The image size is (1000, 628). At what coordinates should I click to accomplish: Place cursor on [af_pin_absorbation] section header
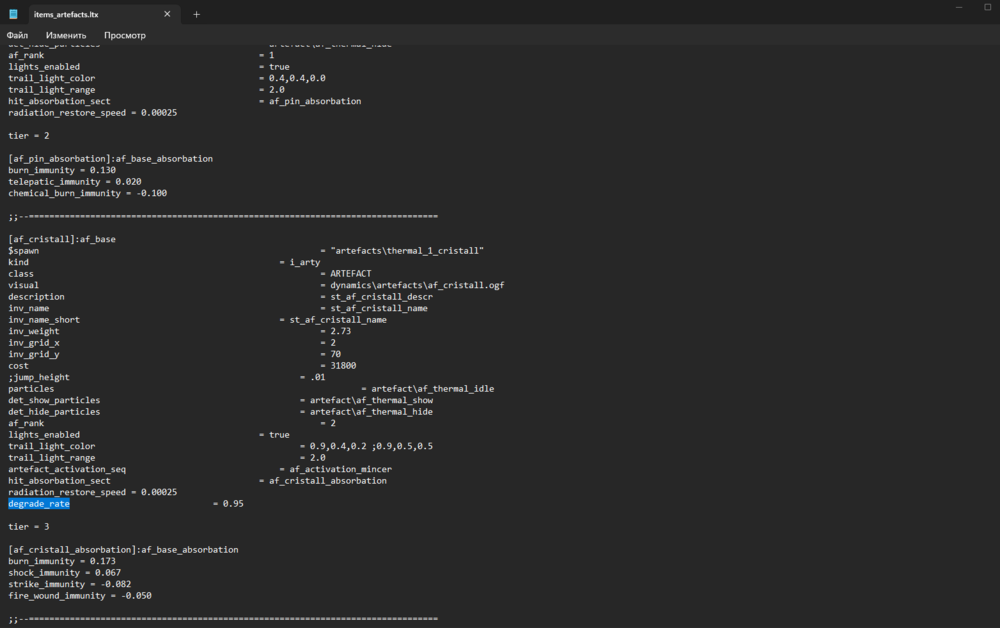click(x=110, y=159)
